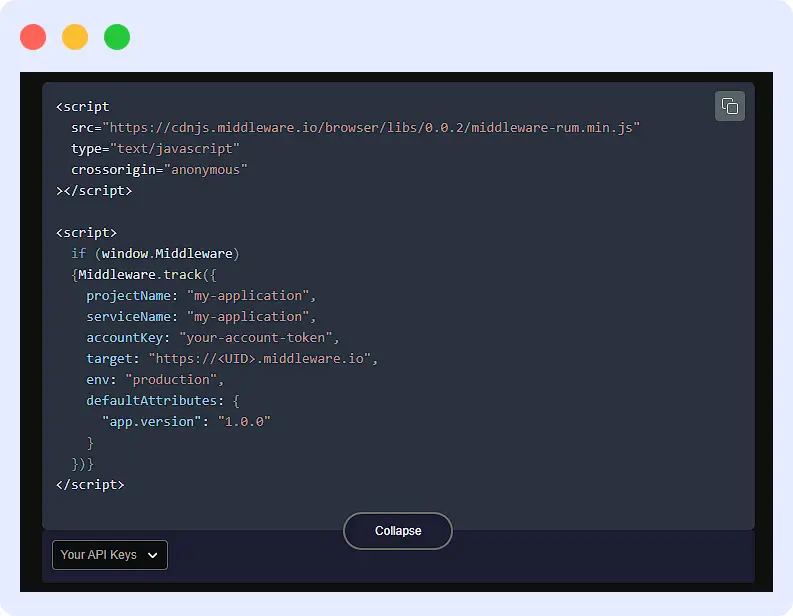
Task: Collapse the code block
Action: [x=398, y=531]
